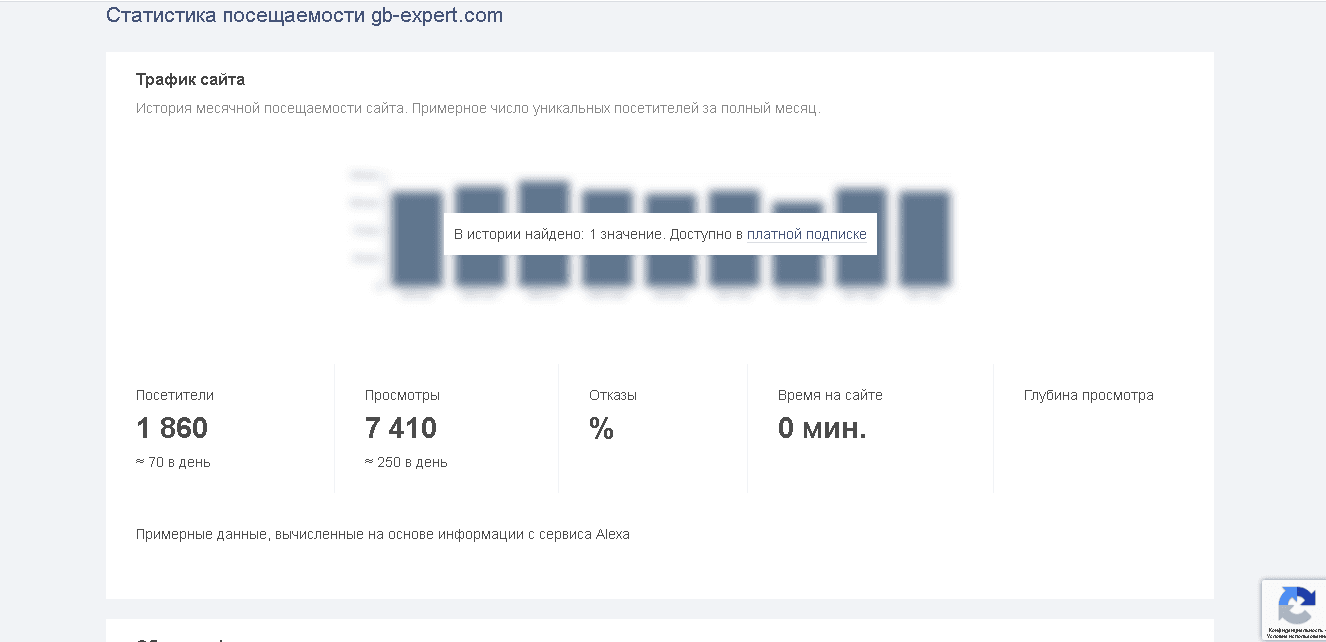Click the "≈ 70 в день" daily visitors text

click(x=173, y=462)
